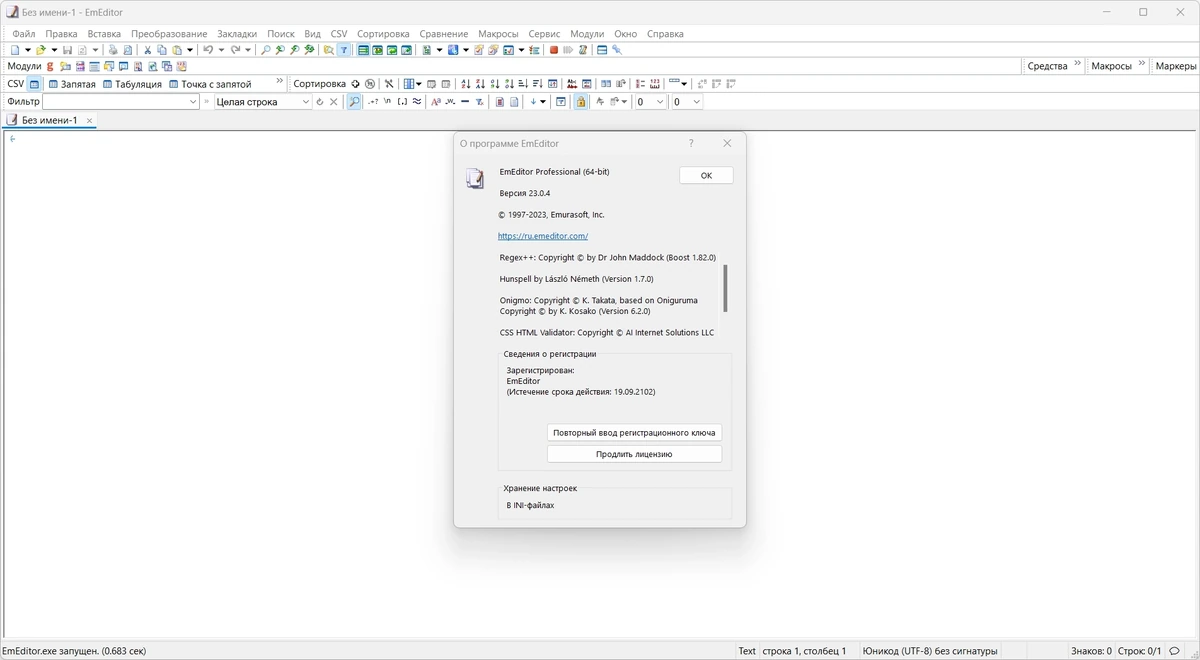The width and height of the screenshot is (1200, 660).
Task: Click the Redo arrow icon
Action: pyautogui.click(x=236, y=50)
